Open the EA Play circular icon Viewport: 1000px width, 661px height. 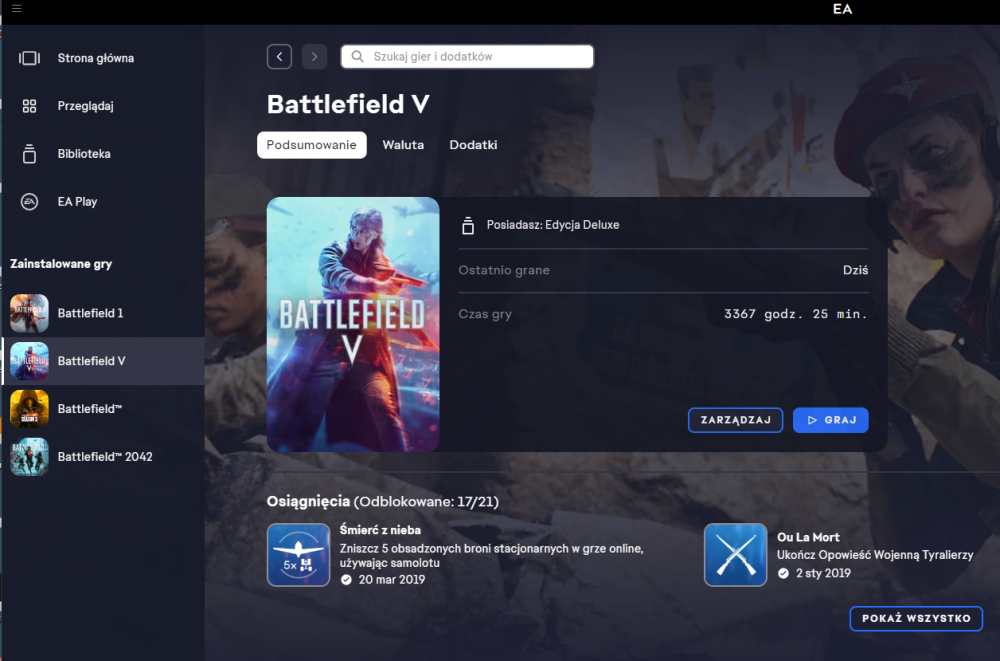point(29,202)
